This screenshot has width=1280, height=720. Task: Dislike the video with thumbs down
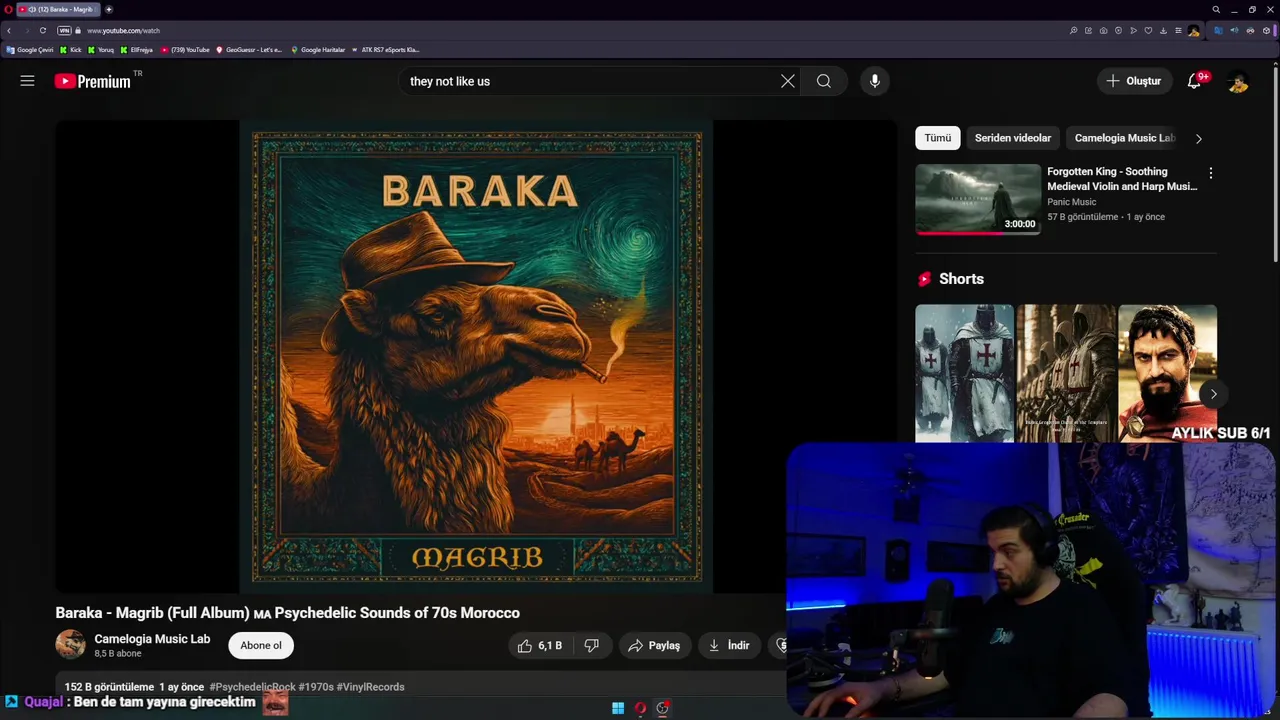[592, 646]
